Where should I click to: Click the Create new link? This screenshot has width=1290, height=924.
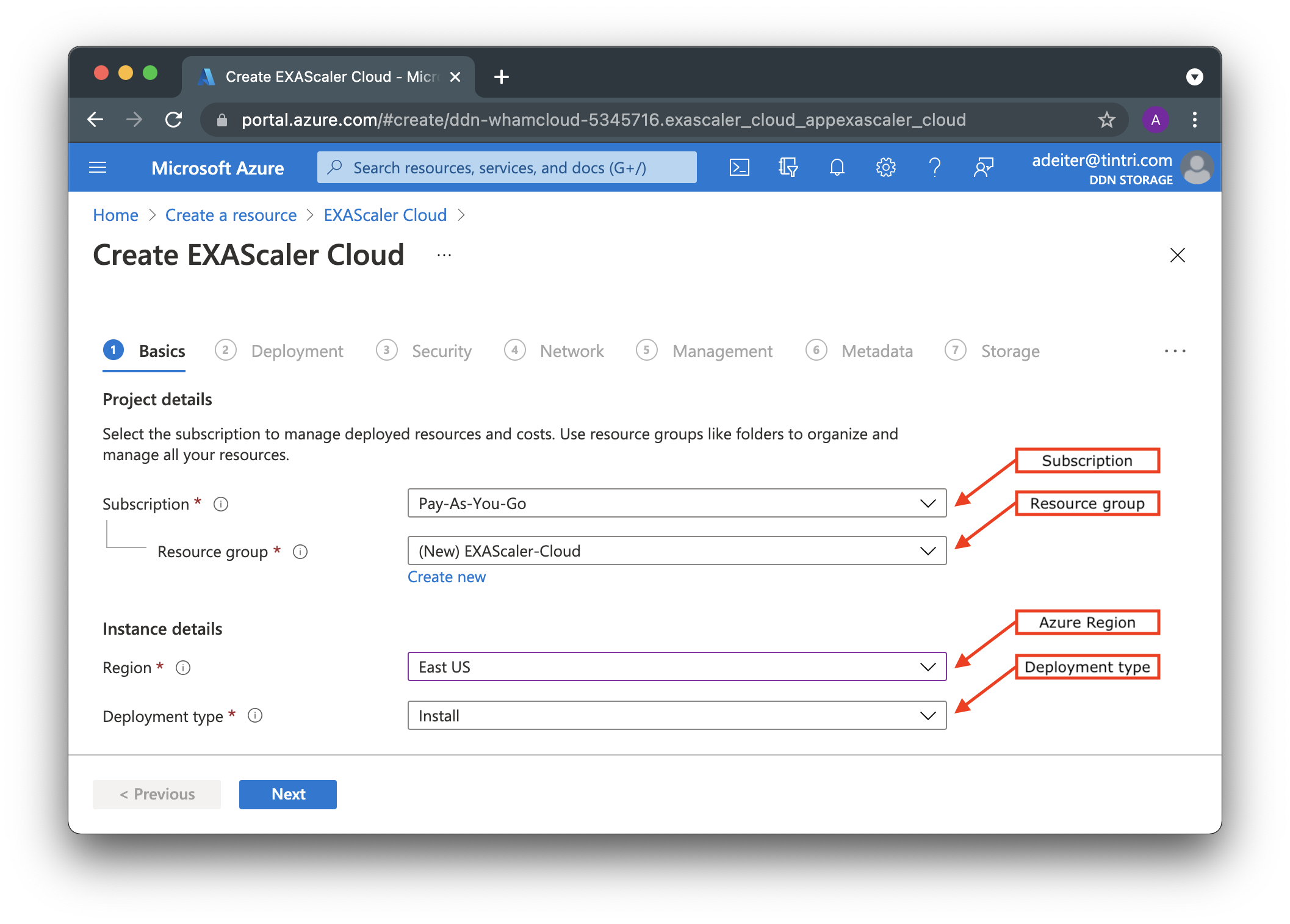pyautogui.click(x=446, y=577)
